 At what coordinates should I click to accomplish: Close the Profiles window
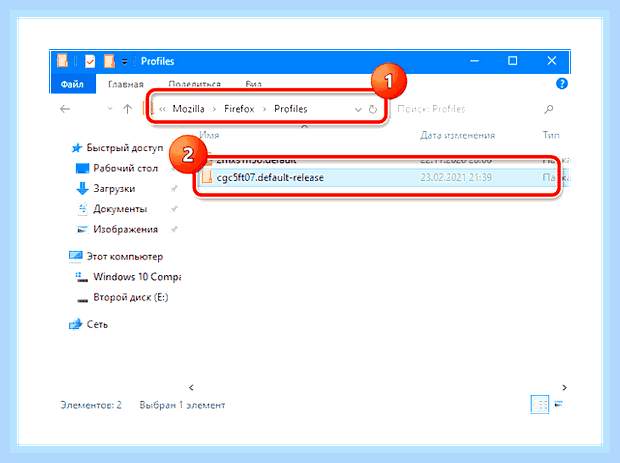tap(552, 61)
